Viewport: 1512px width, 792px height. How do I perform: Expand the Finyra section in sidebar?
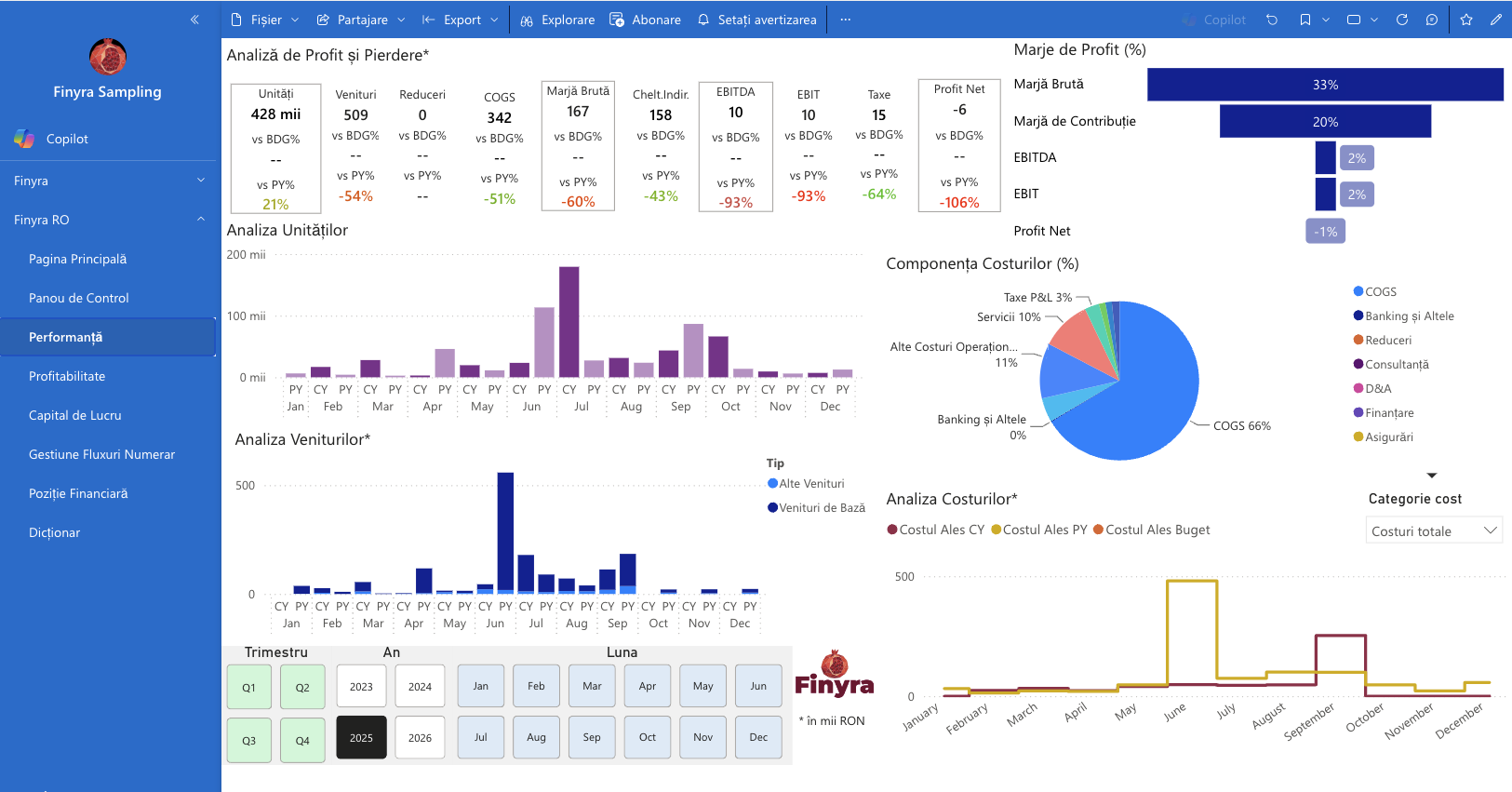coord(110,181)
